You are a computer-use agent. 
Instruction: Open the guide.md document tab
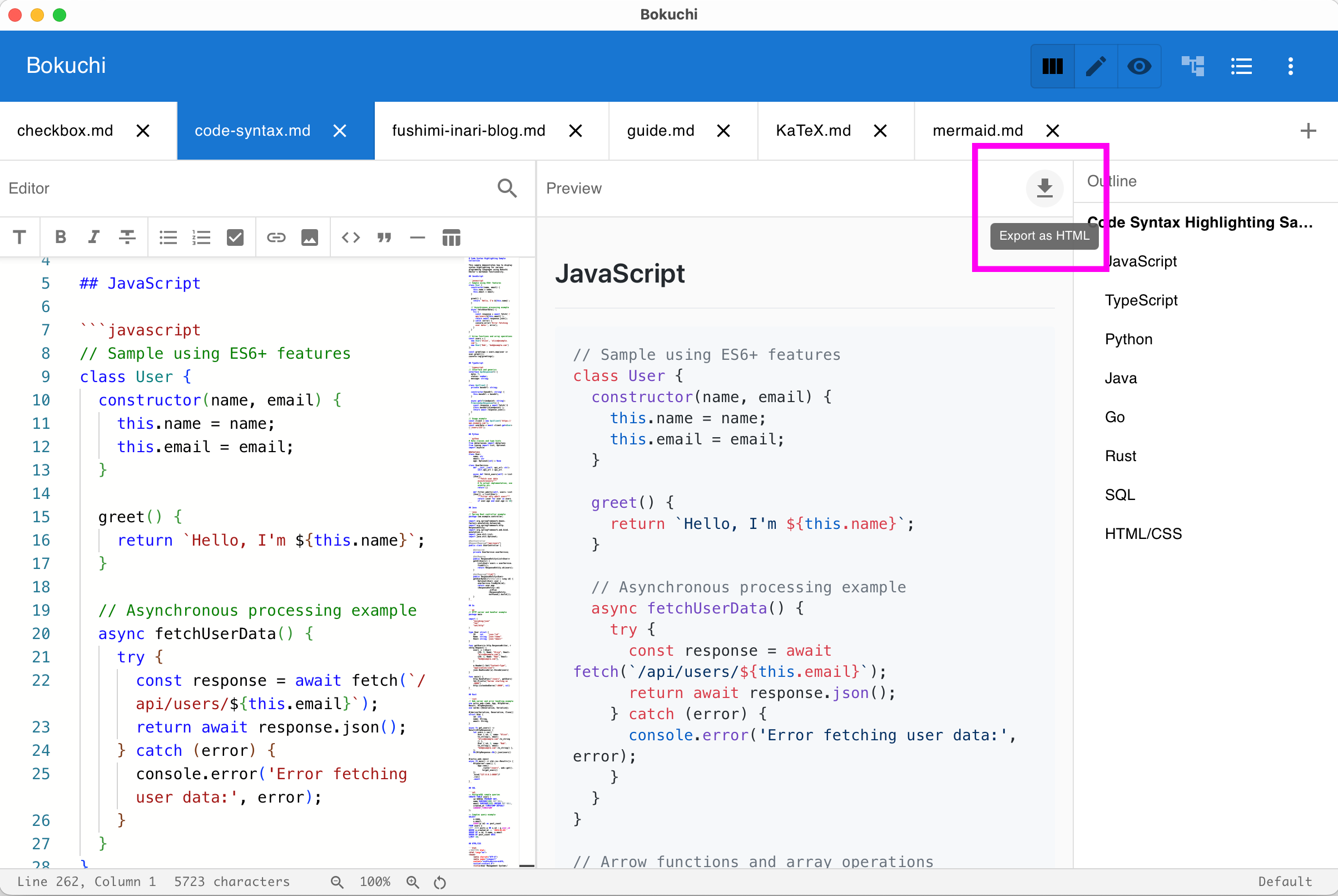click(660, 130)
